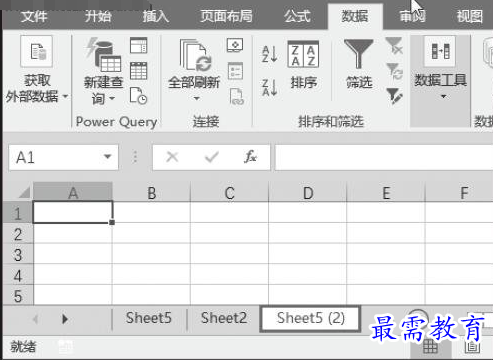
Task: Switch to Page Layout view icon
Action: pos(472,347)
